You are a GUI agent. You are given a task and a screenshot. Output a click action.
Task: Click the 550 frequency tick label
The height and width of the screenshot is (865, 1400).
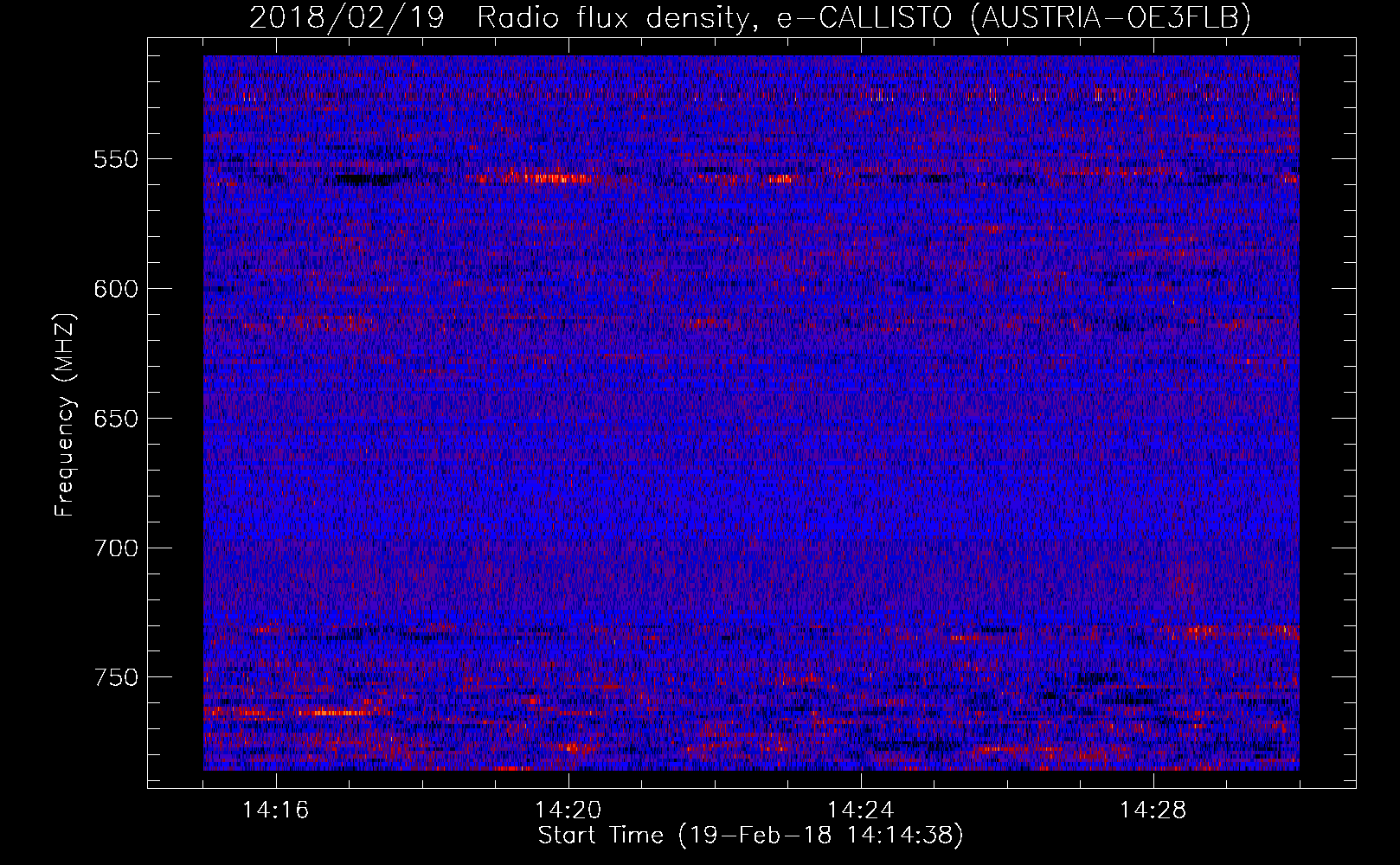(115, 159)
